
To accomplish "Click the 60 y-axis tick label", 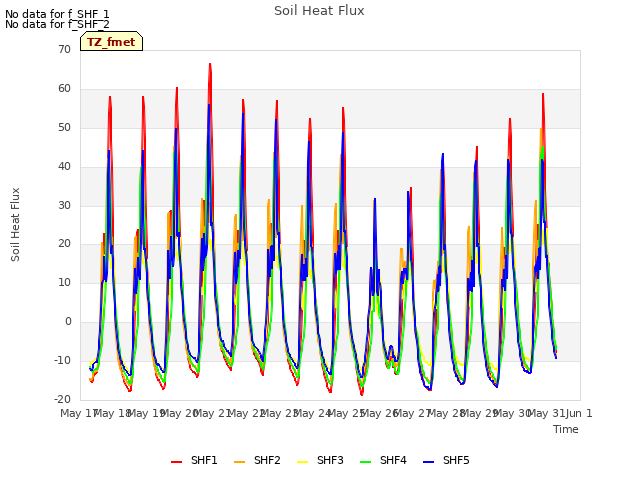I will [x=64, y=89].
